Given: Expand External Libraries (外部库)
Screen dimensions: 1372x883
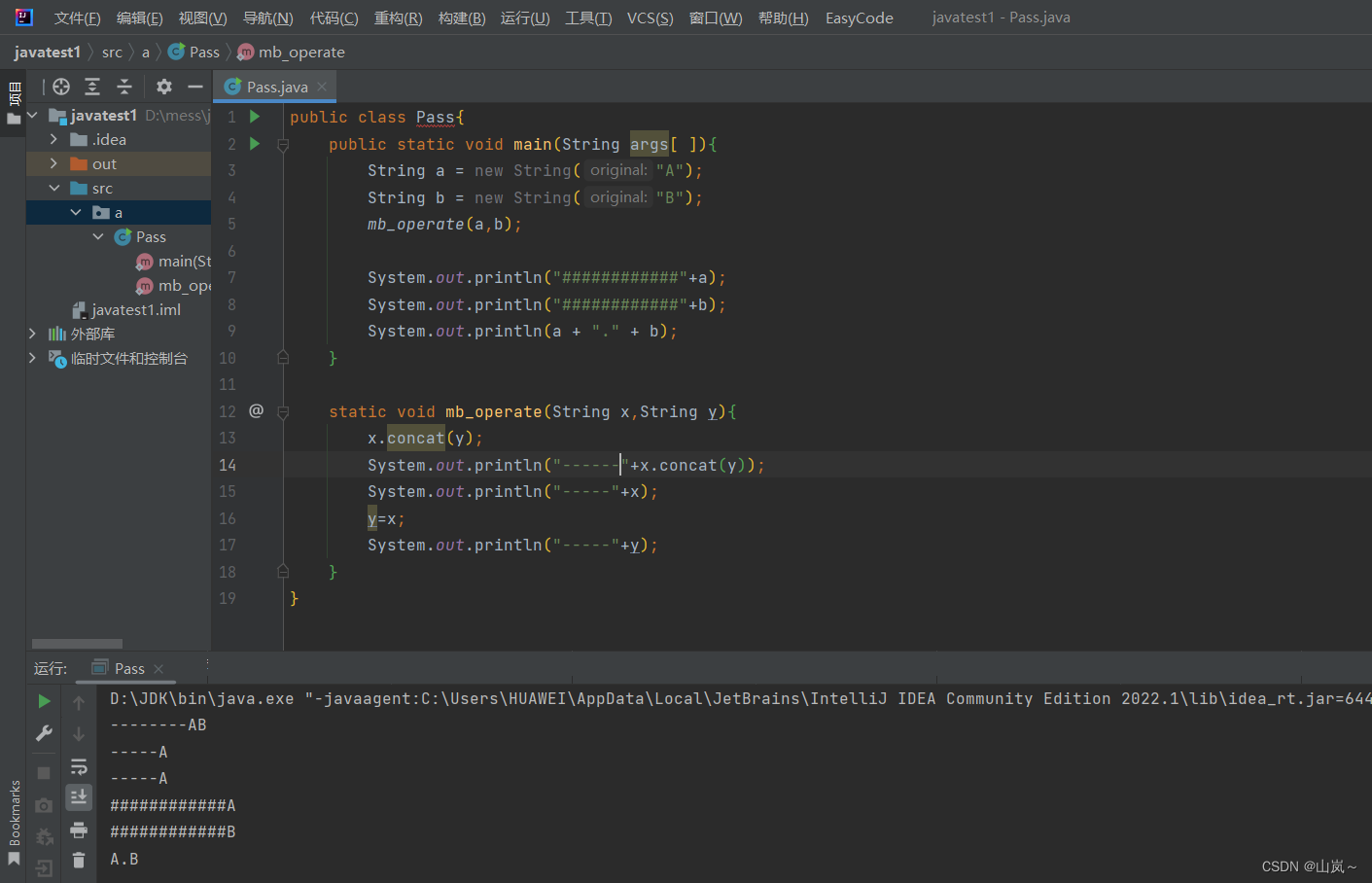Looking at the screenshot, I should point(32,335).
